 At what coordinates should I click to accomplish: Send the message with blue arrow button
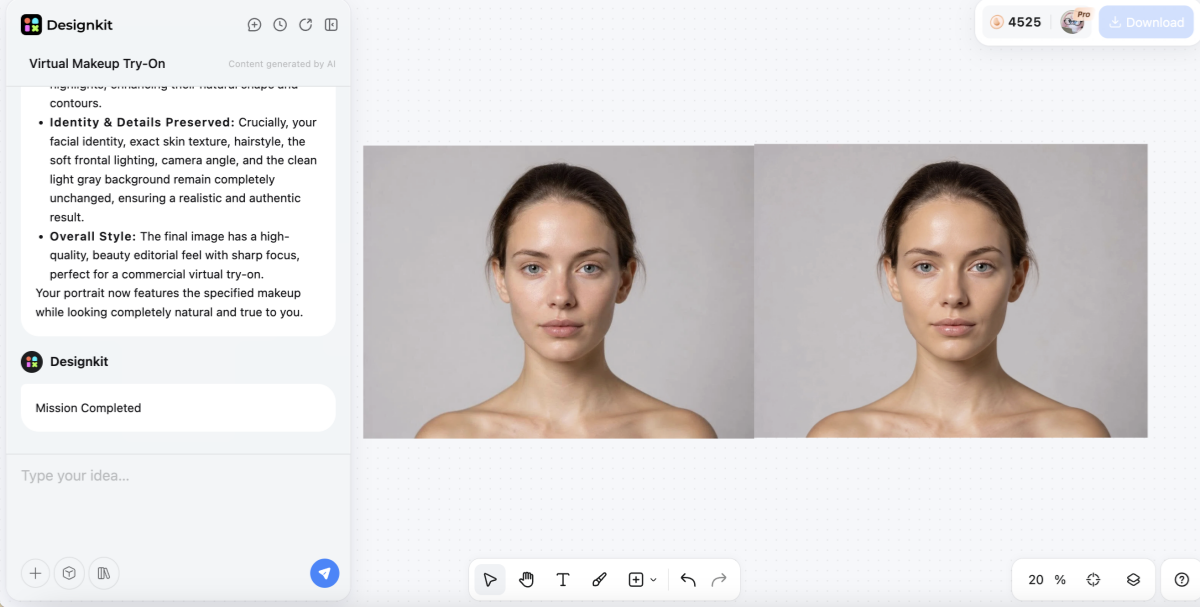click(x=325, y=573)
